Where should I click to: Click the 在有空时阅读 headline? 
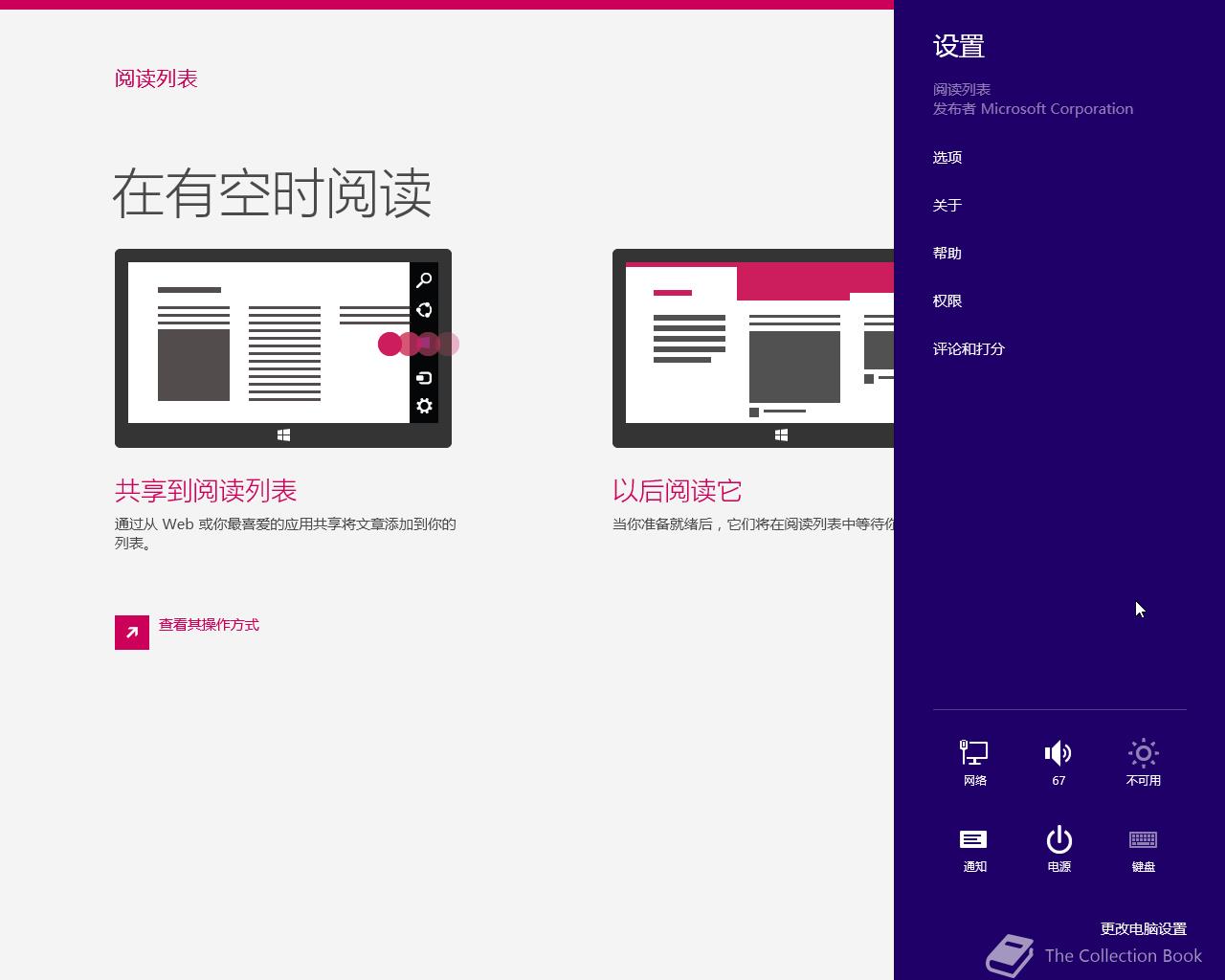point(273,193)
